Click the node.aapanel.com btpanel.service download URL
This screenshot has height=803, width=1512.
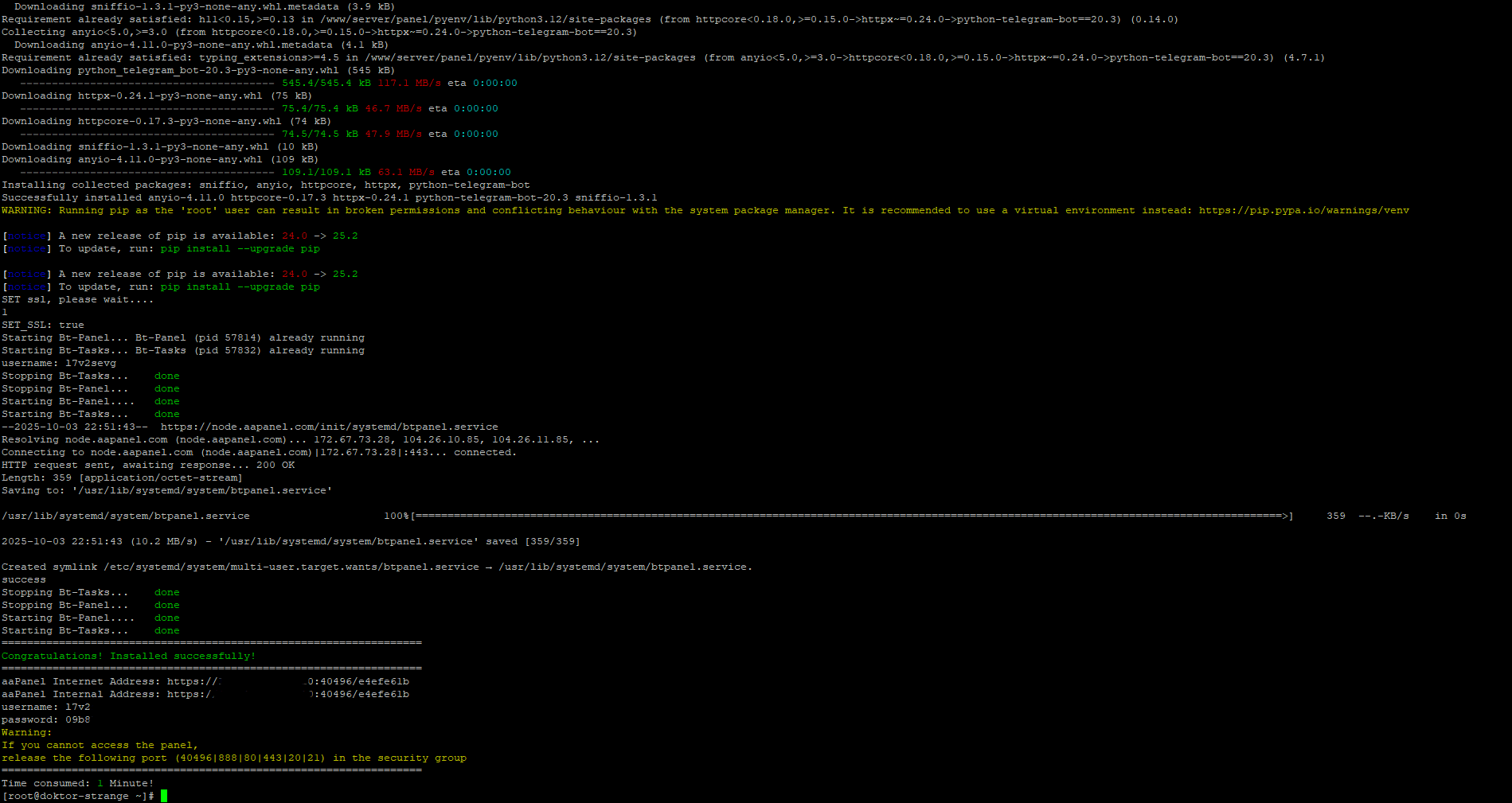click(x=329, y=427)
